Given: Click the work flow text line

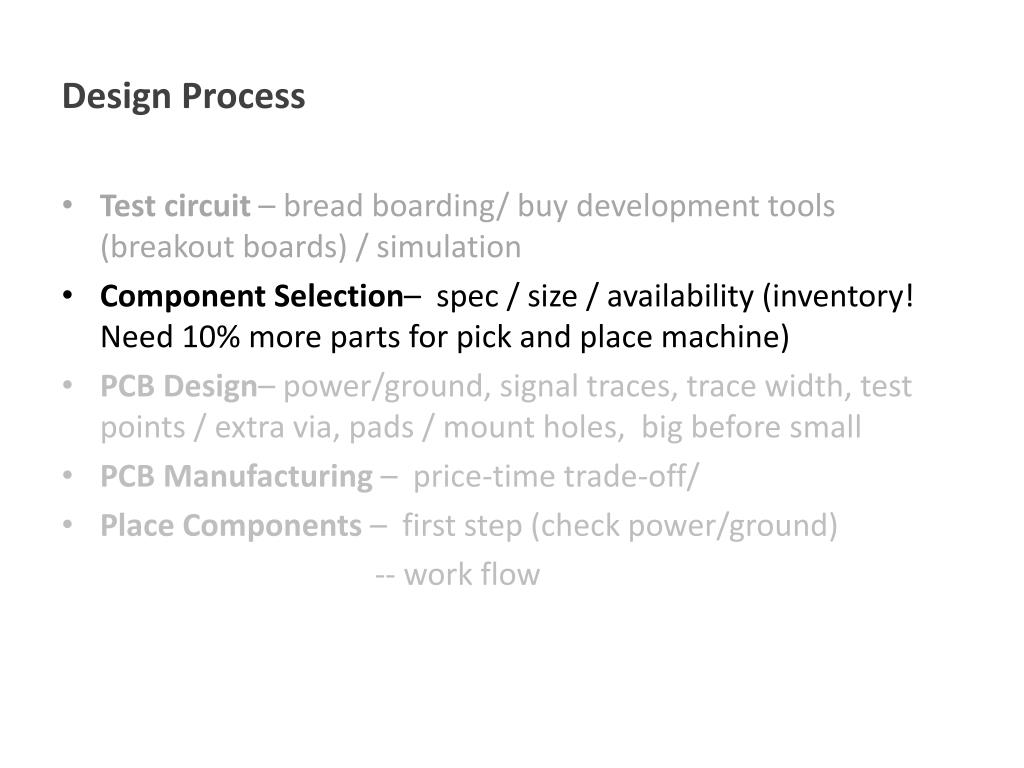Looking at the screenshot, I should click(x=458, y=575).
